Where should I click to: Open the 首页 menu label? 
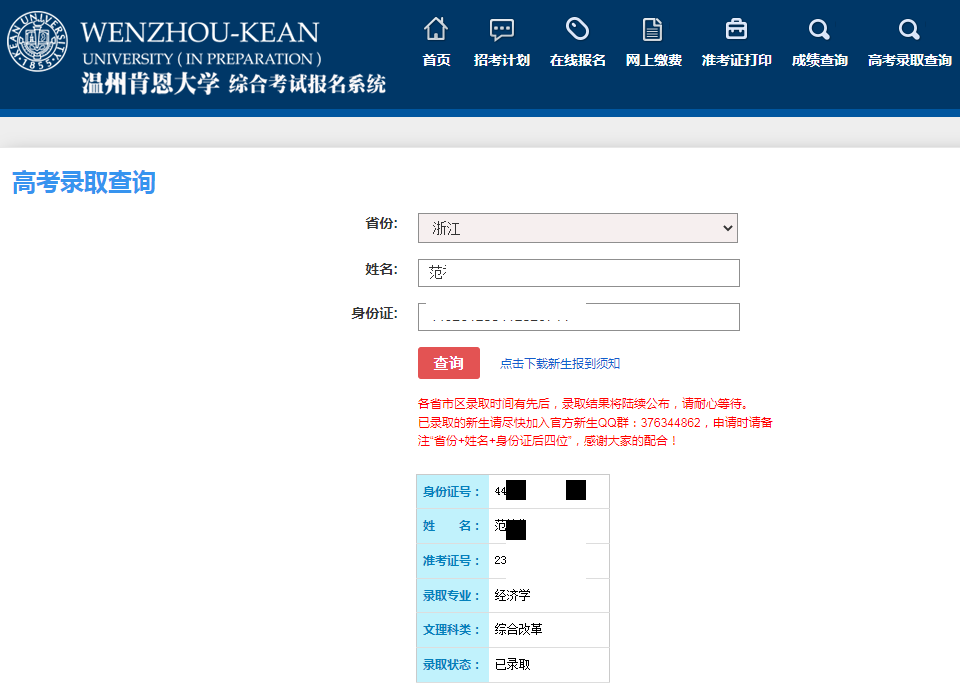point(436,61)
